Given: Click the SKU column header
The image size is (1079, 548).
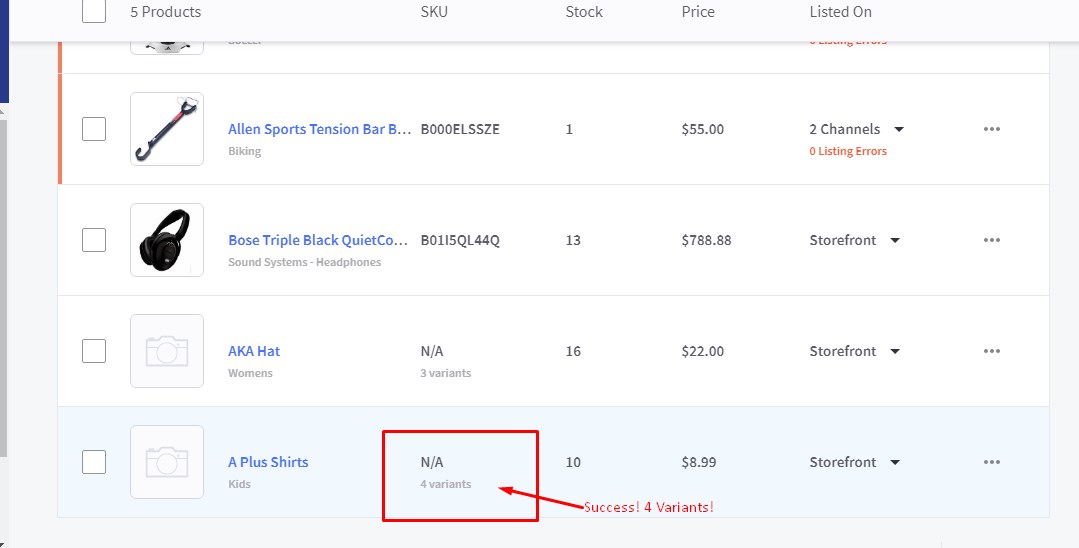Looking at the screenshot, I should 434,12.
